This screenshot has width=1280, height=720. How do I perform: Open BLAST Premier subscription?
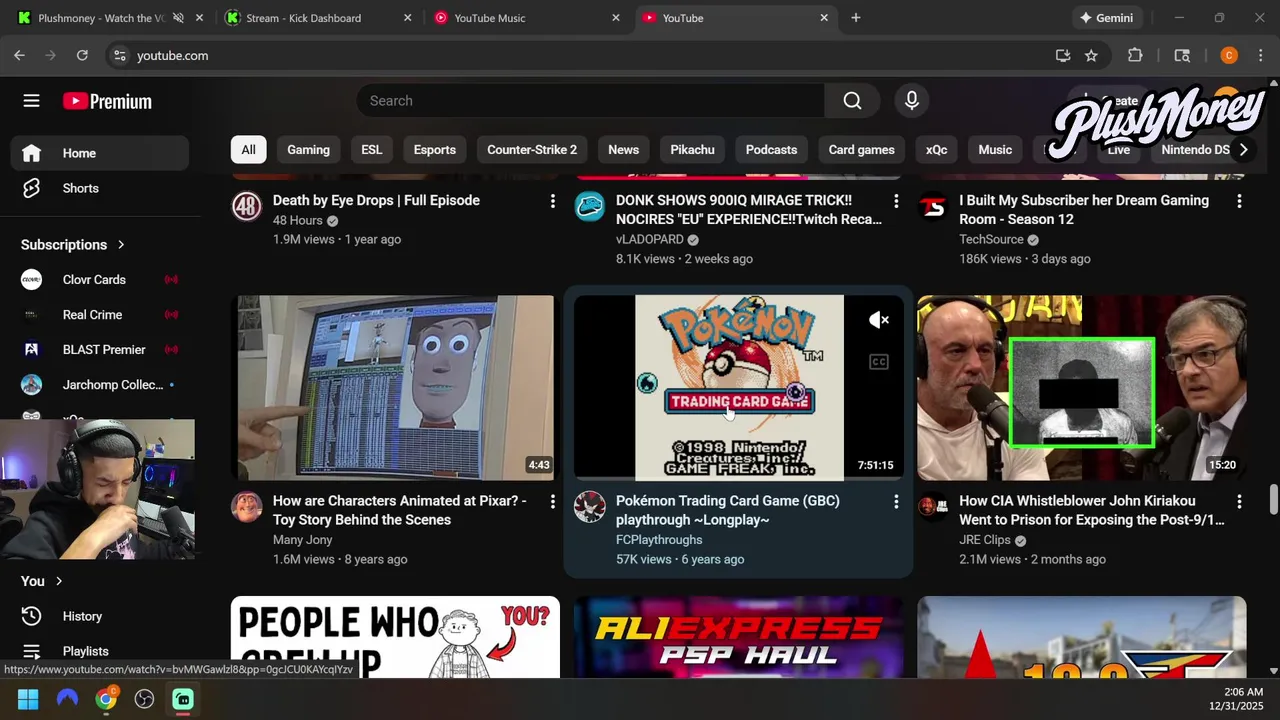point(100,350)
